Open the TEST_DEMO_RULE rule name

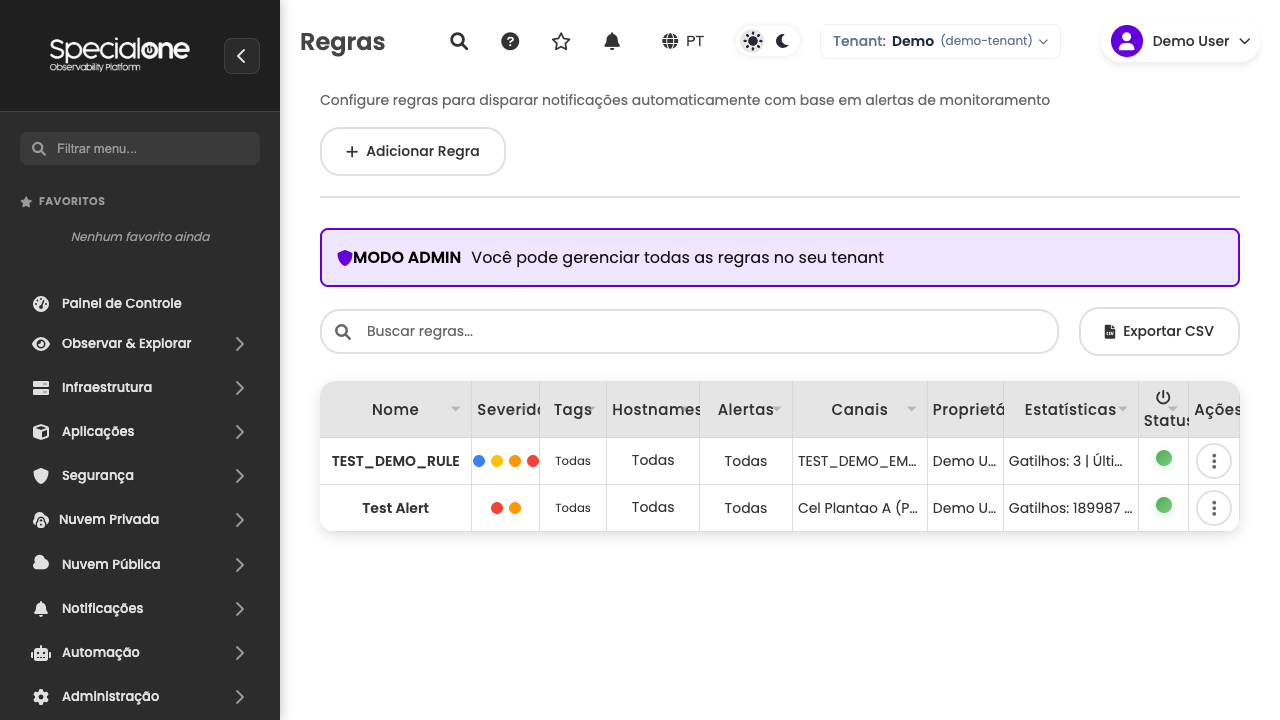coord(396,461)
